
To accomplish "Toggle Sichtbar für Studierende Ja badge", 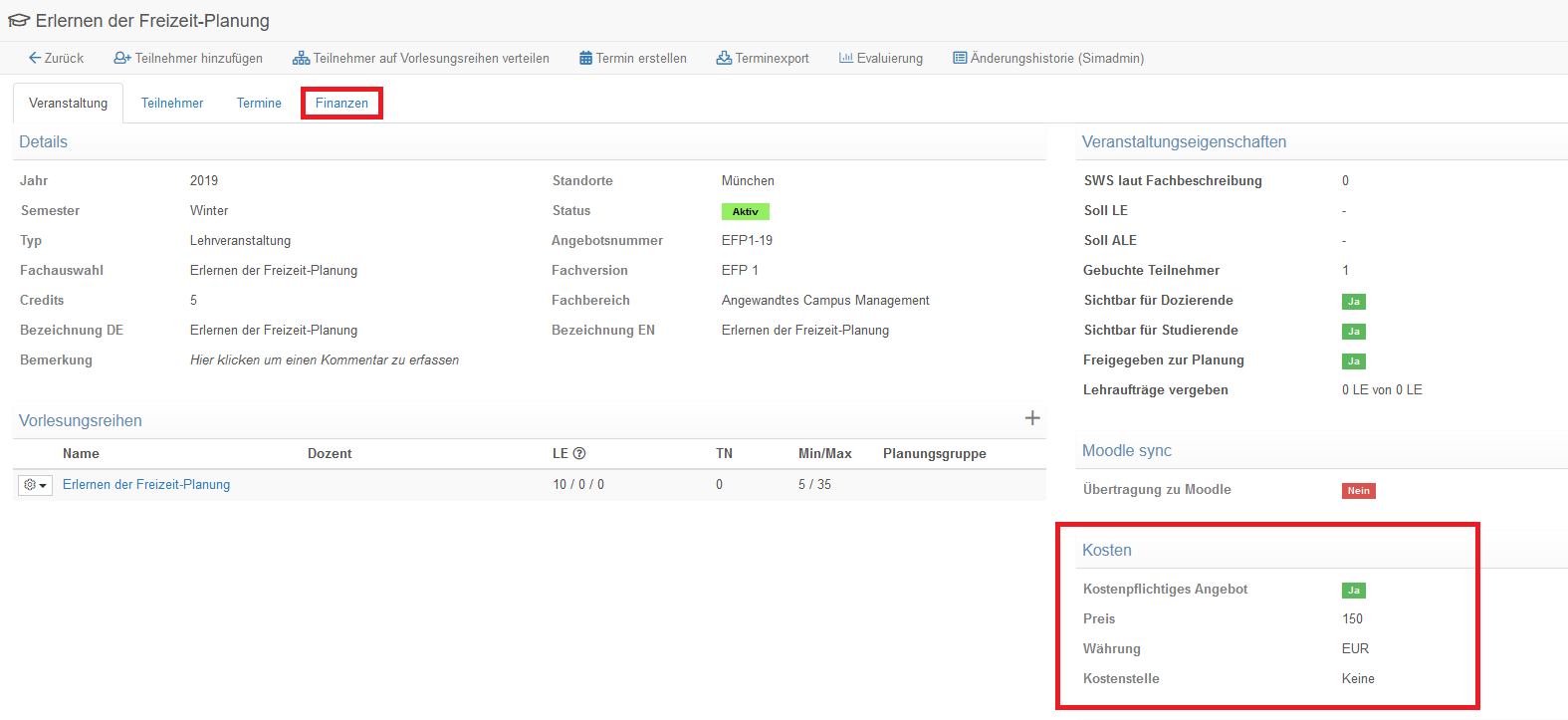I will (1353, 331).
